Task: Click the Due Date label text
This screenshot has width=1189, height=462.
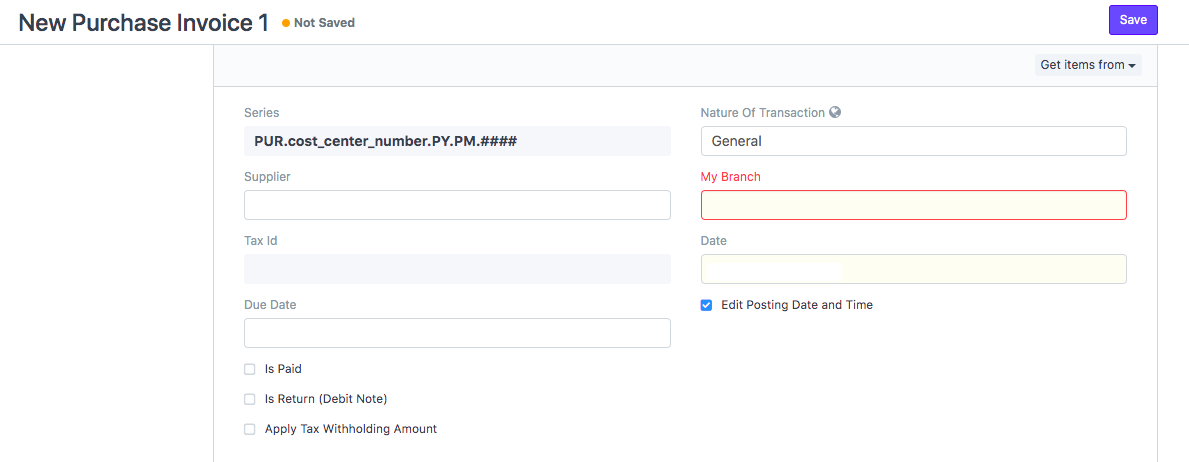Action: point(270,305)
